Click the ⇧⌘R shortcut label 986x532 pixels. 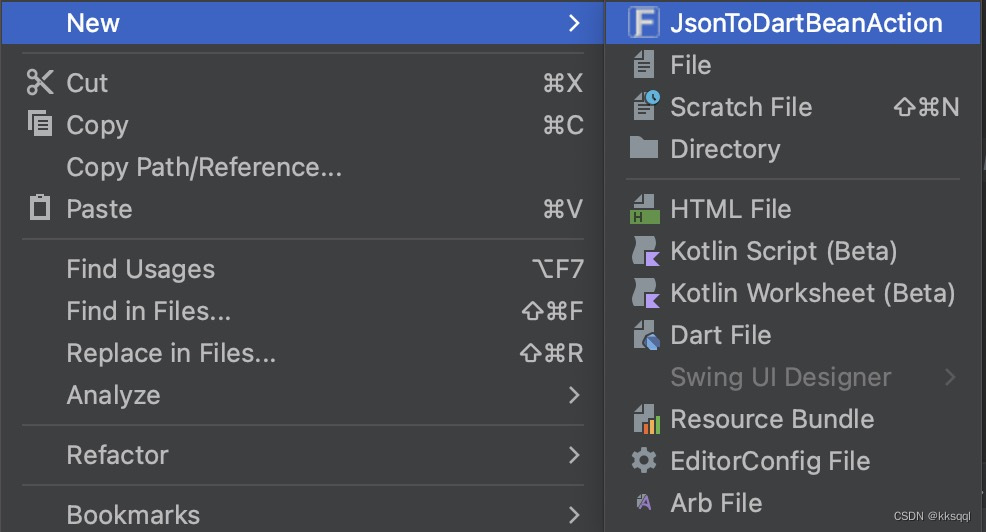[x=551, y=353]
